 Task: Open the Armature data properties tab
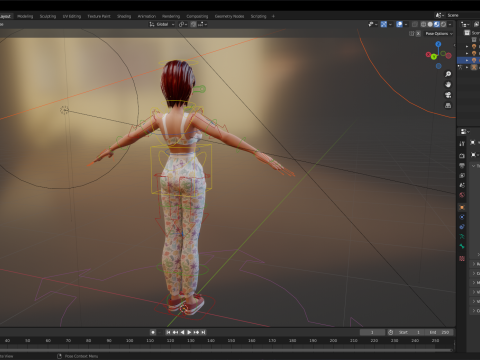click(462, 236)
